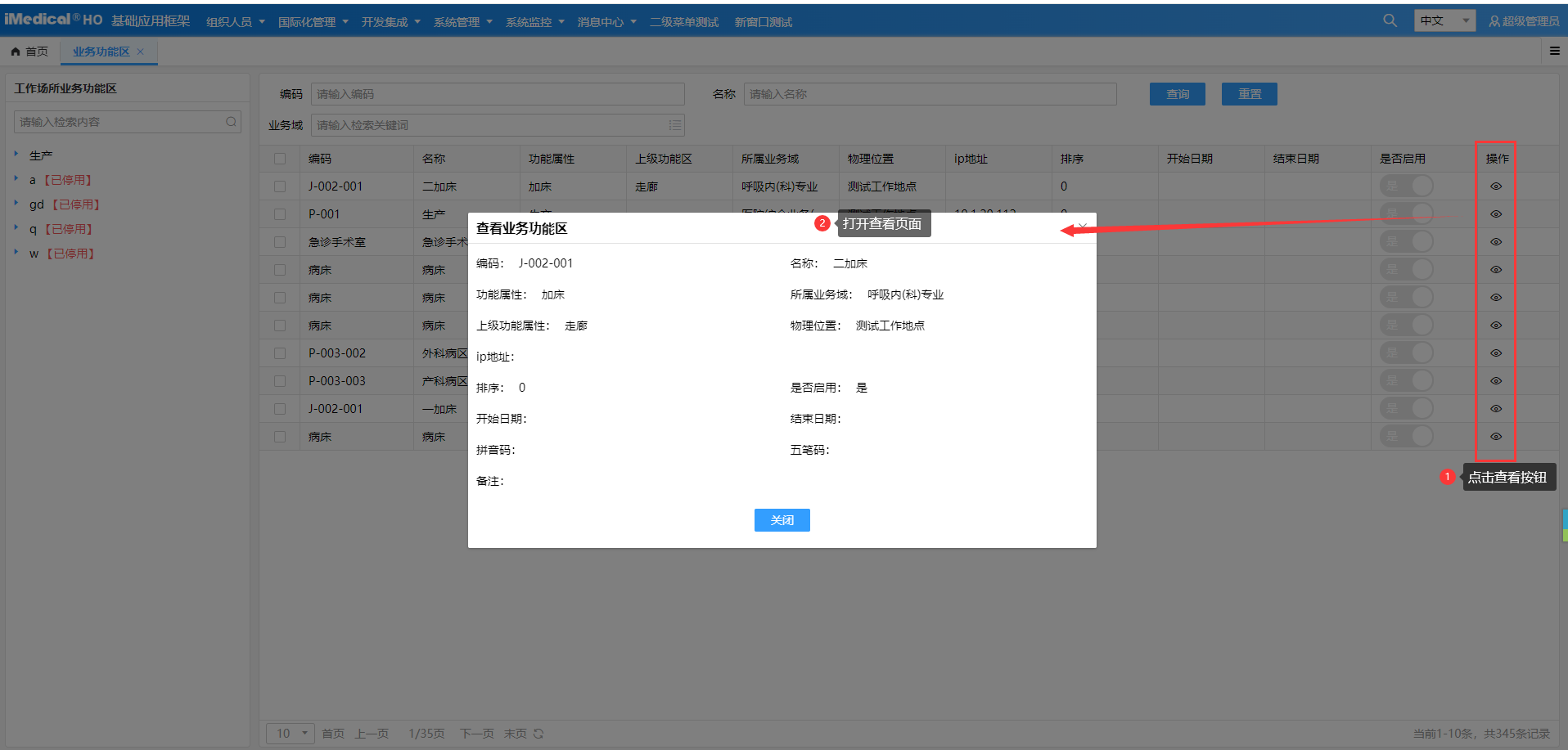Tick the checkbox for row P-003-003
The image size is (1568, 750).
click(280, 381)
